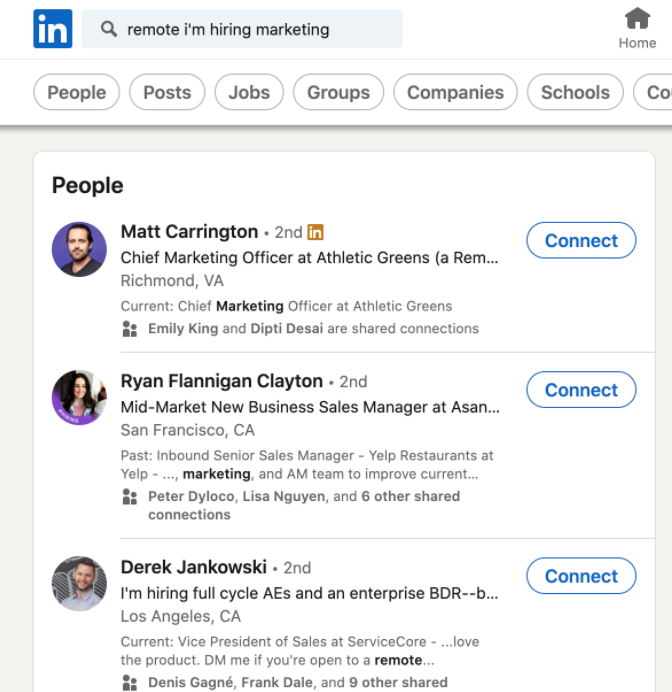672x692 pixels.
Task: Go to Home via house icon
Action: pyautogui.click(x=637, y=18)
